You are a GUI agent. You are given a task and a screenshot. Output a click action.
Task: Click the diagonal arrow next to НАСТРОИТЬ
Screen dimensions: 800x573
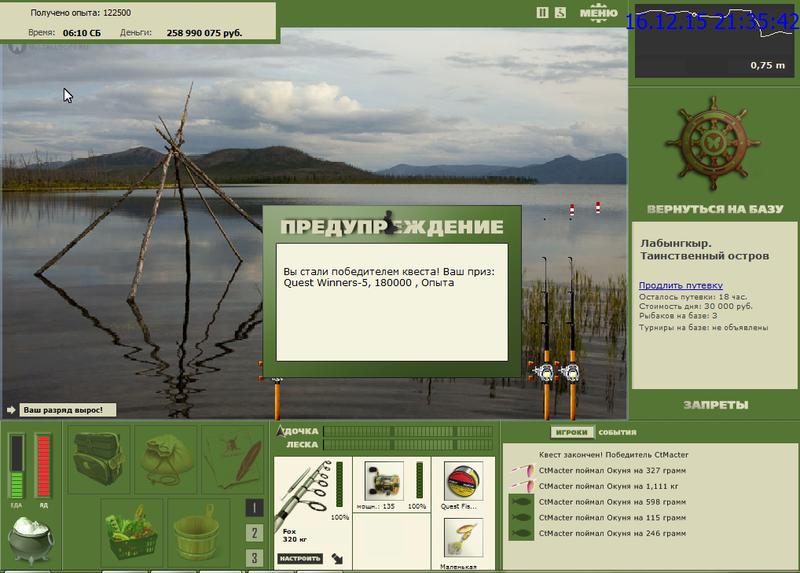(338, 559)
